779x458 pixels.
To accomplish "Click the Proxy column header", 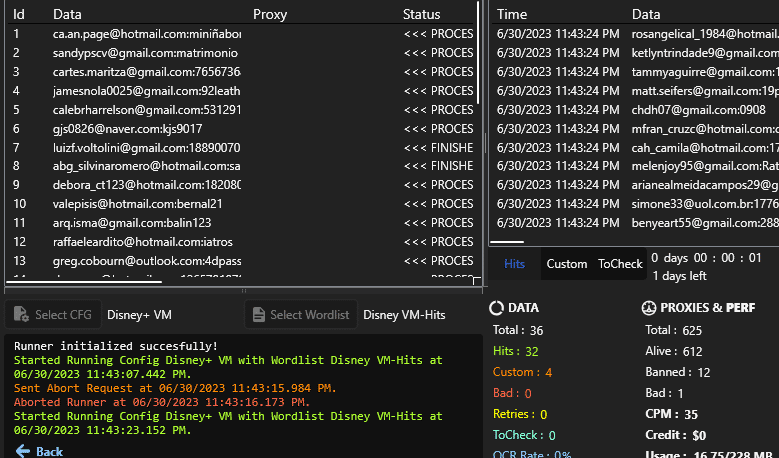I will 270,15.
